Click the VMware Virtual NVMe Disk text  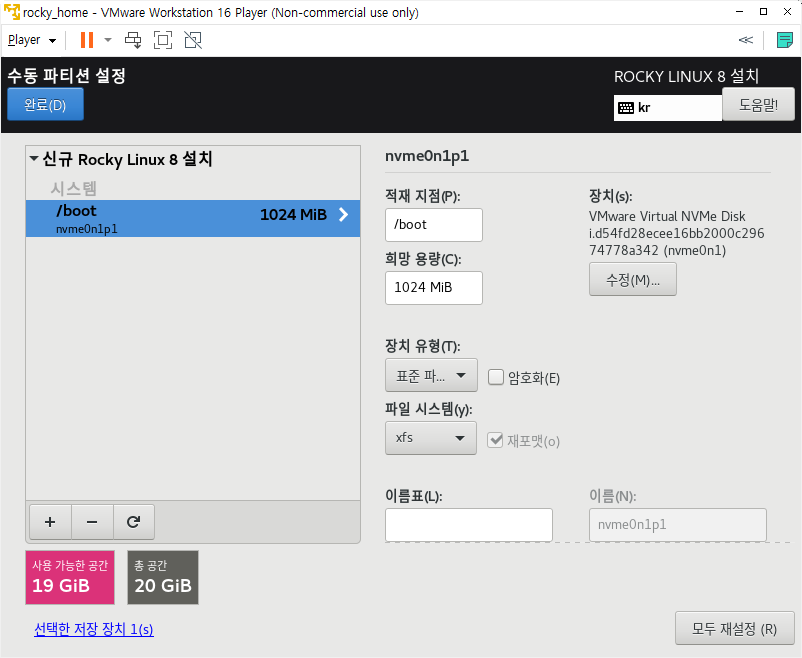667,216
